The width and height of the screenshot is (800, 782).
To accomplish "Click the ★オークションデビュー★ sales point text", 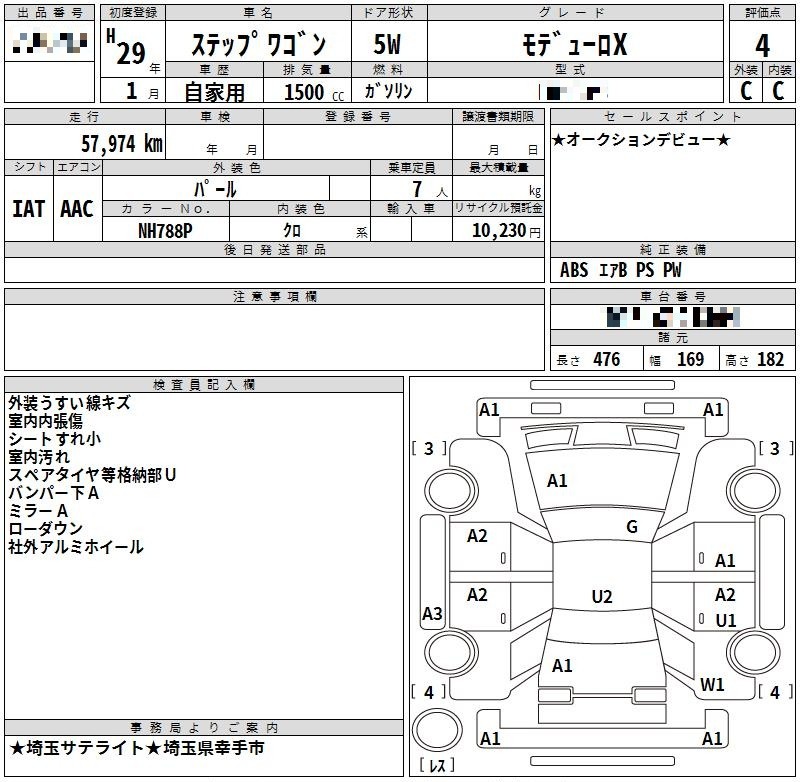I will [x=641, y=140].
